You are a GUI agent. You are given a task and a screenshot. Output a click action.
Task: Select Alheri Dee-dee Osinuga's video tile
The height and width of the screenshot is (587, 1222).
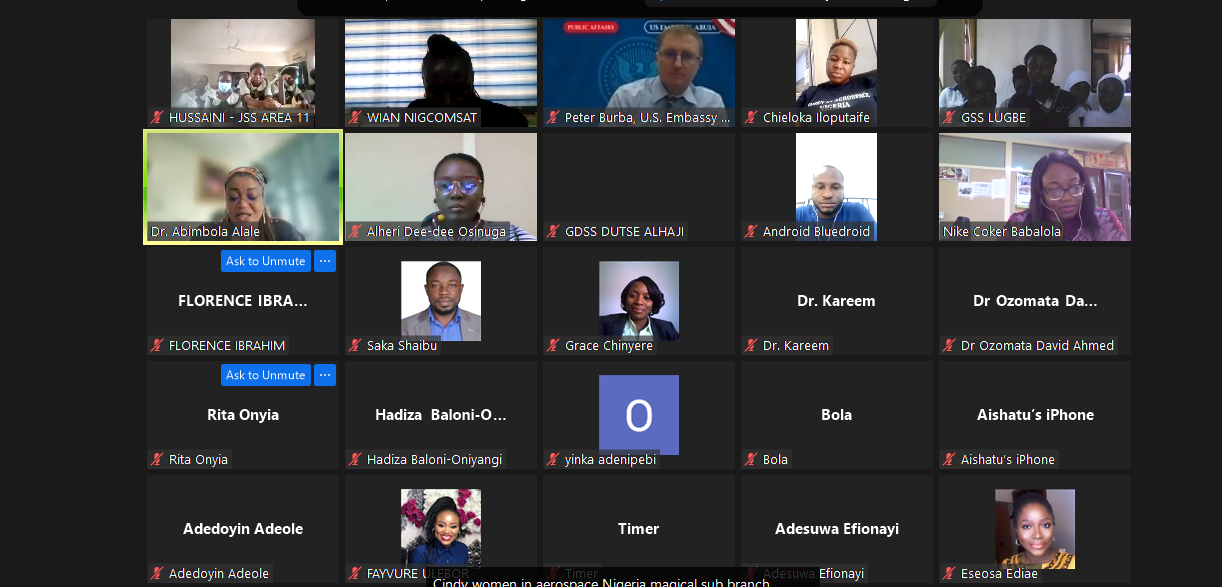[x=441, y=187]
